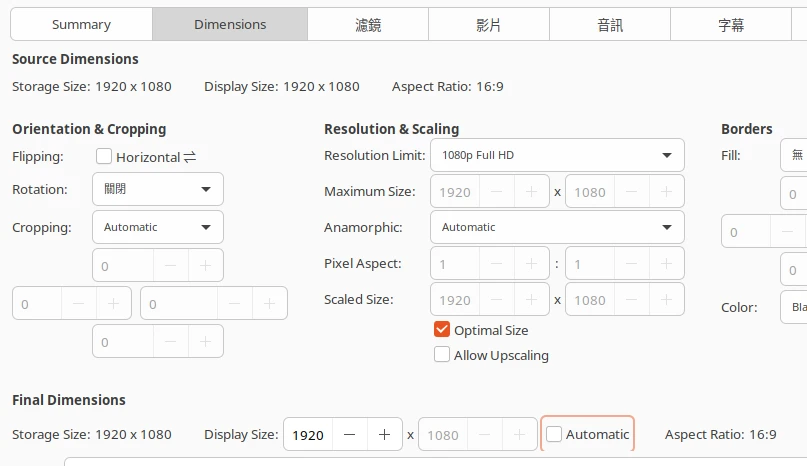Increase the top cropping value
807x466 pixels.
tap(205, 266)
